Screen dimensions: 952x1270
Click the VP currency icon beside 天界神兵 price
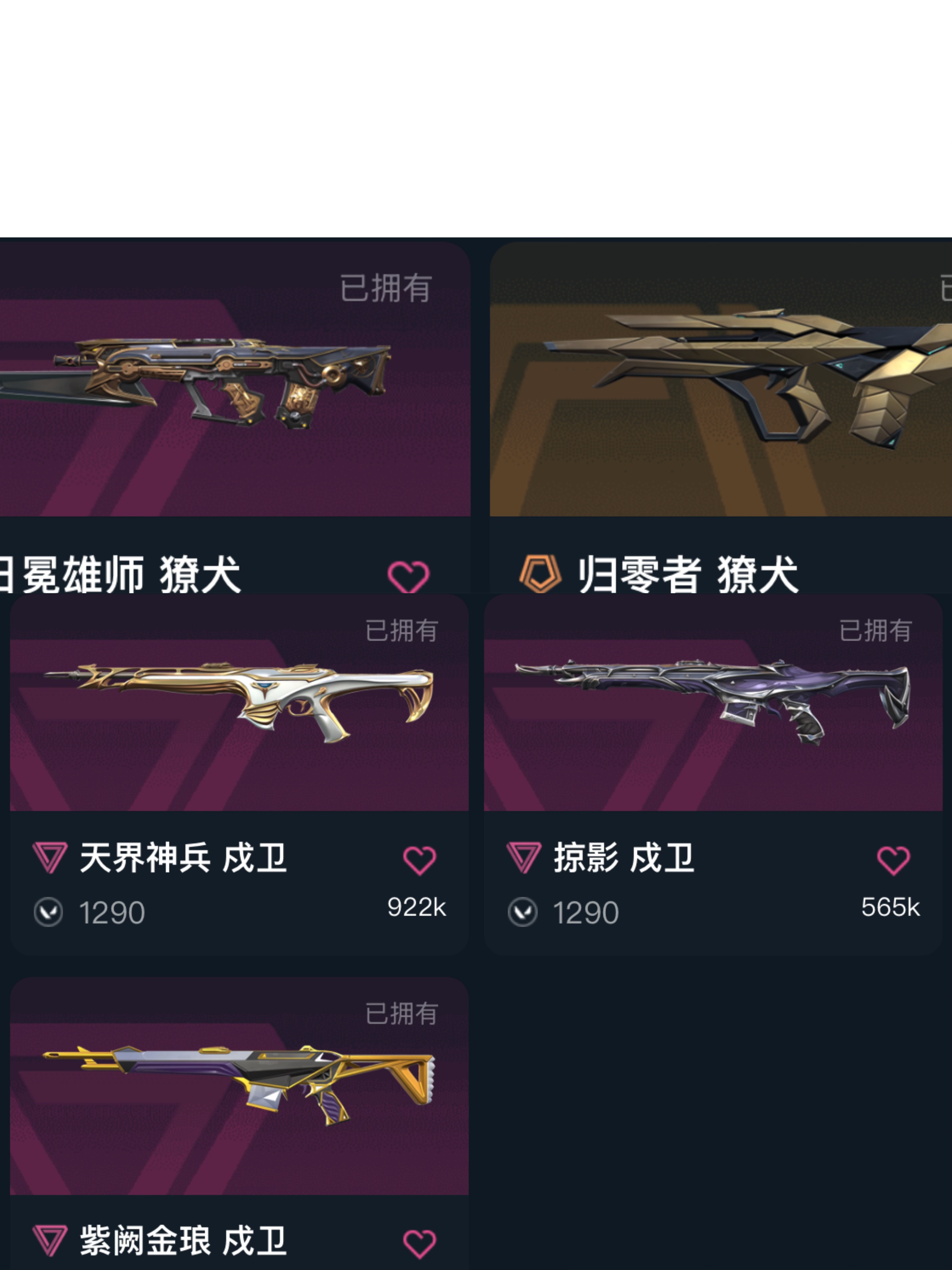(x=48, y=912)
